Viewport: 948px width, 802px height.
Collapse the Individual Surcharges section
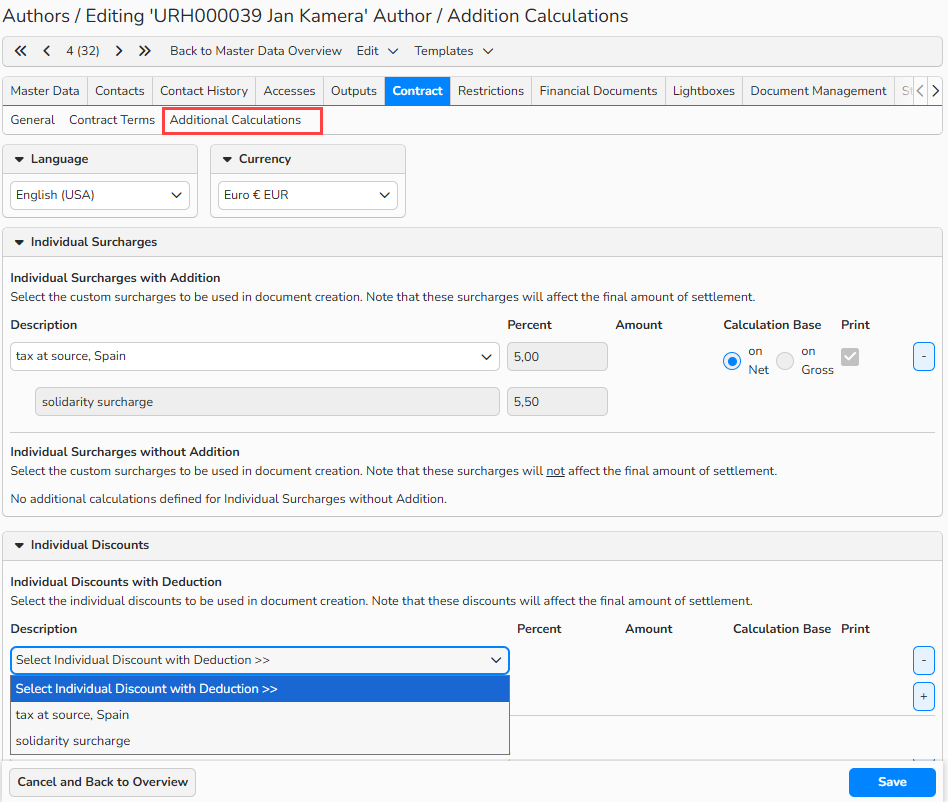[x=19, y=242]
